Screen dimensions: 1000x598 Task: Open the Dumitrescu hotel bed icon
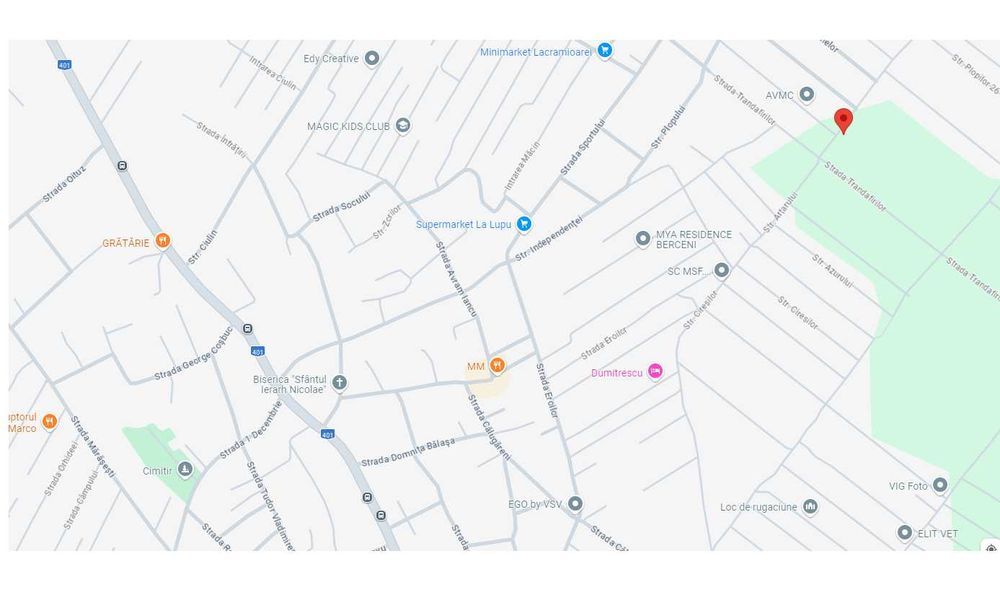pos(655,371)
